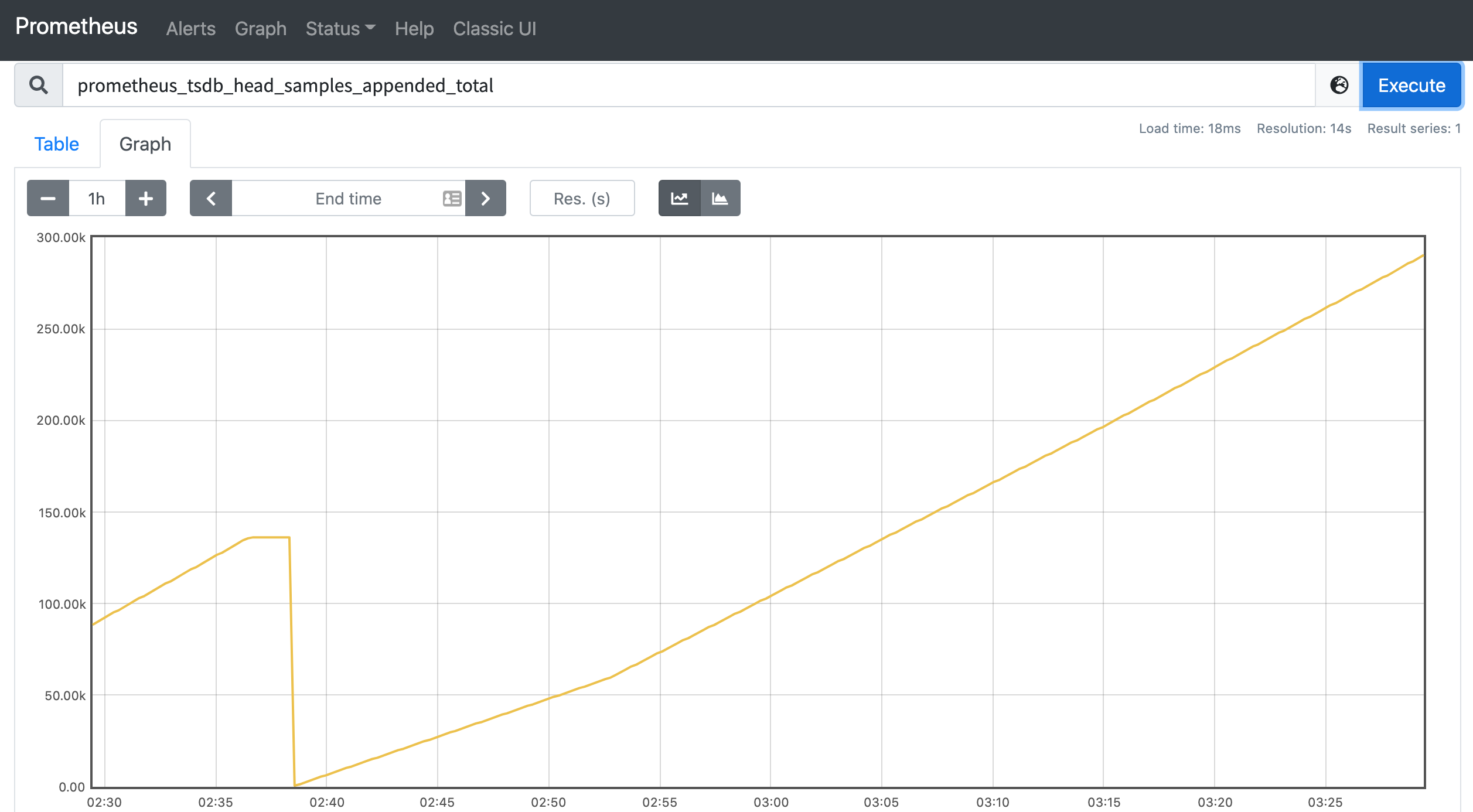The height and width of the screenshot is (812, 1473).
Task: Click the stacked graph view icon
Action: 721,198
